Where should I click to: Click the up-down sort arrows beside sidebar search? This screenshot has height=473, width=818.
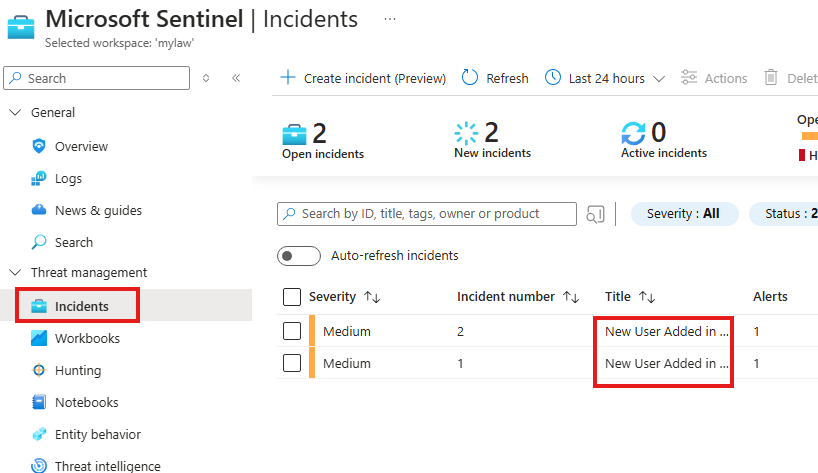206,78
